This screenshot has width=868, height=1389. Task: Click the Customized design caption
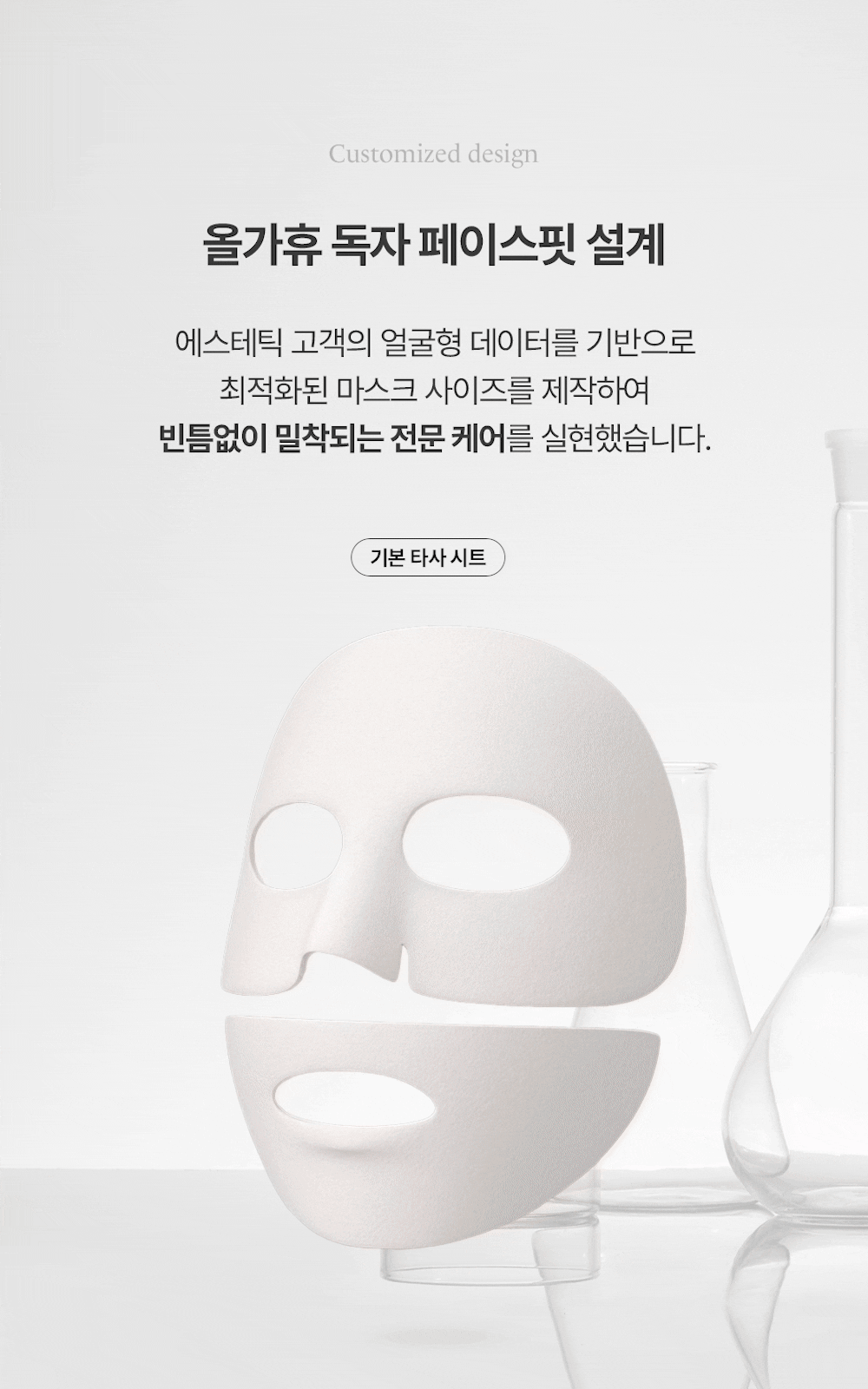tap(433, 155)
